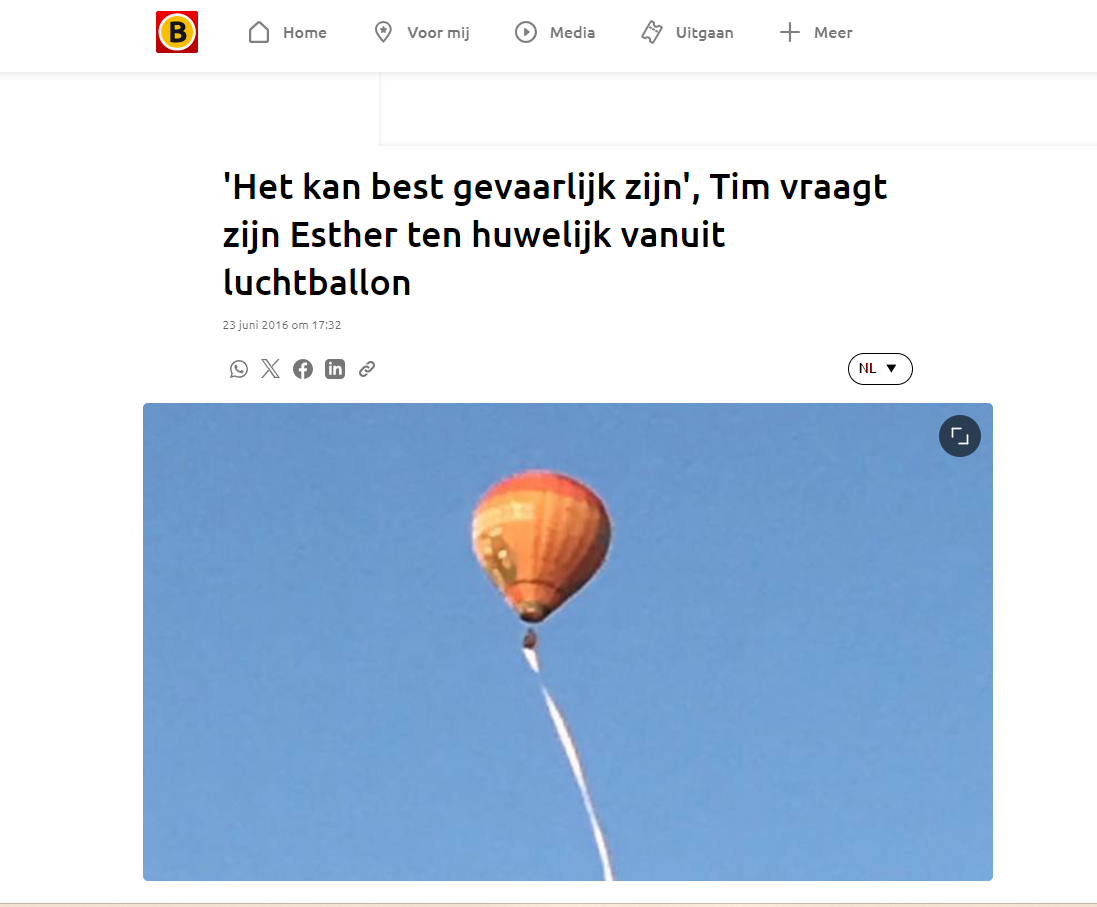The image size is (1097, 907).
Task: Share article on LinkedIn icon
Action: point(335,369)
